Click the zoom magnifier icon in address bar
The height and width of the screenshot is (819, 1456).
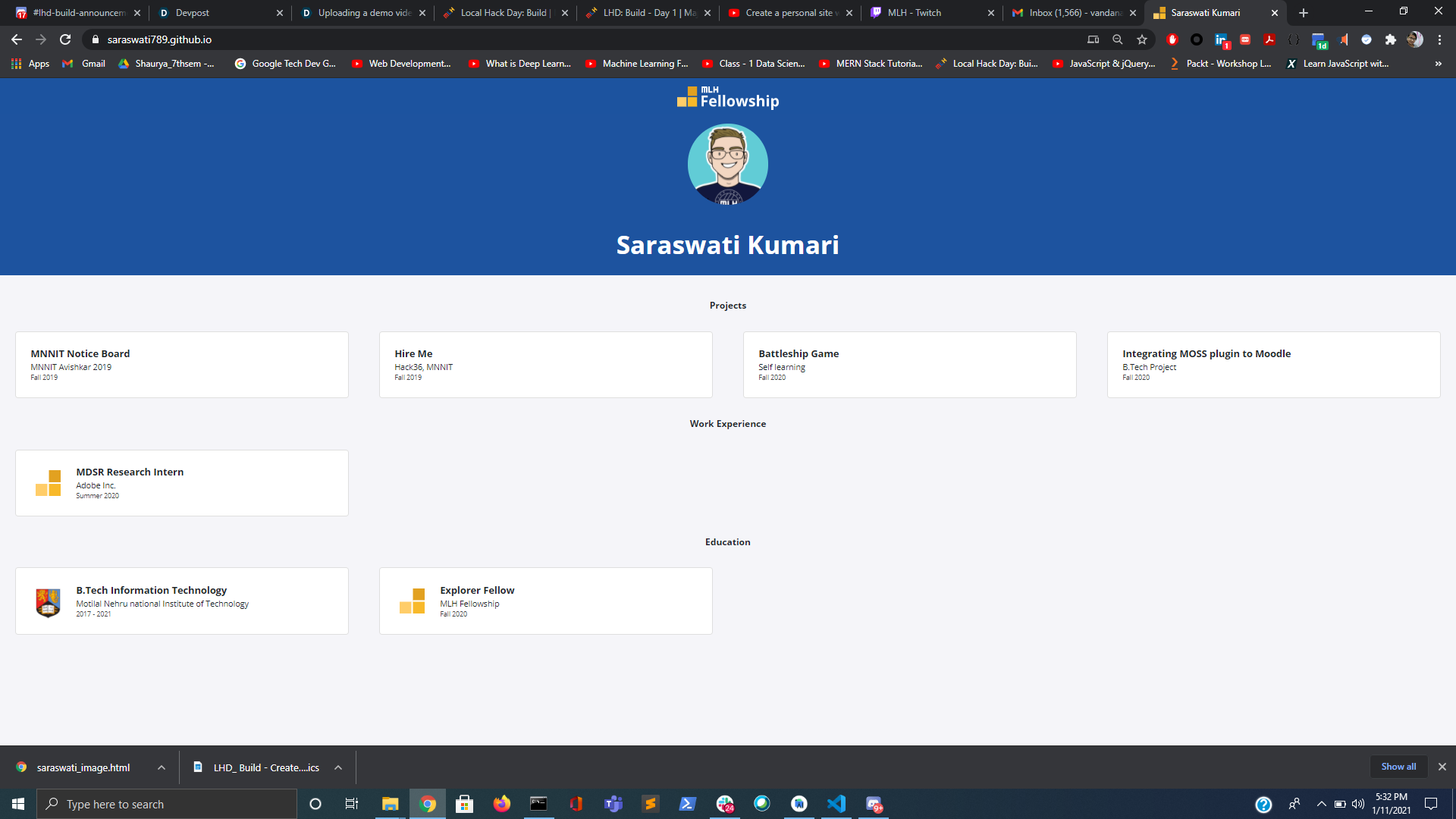pyautogui.click(x=1117, y=39)
